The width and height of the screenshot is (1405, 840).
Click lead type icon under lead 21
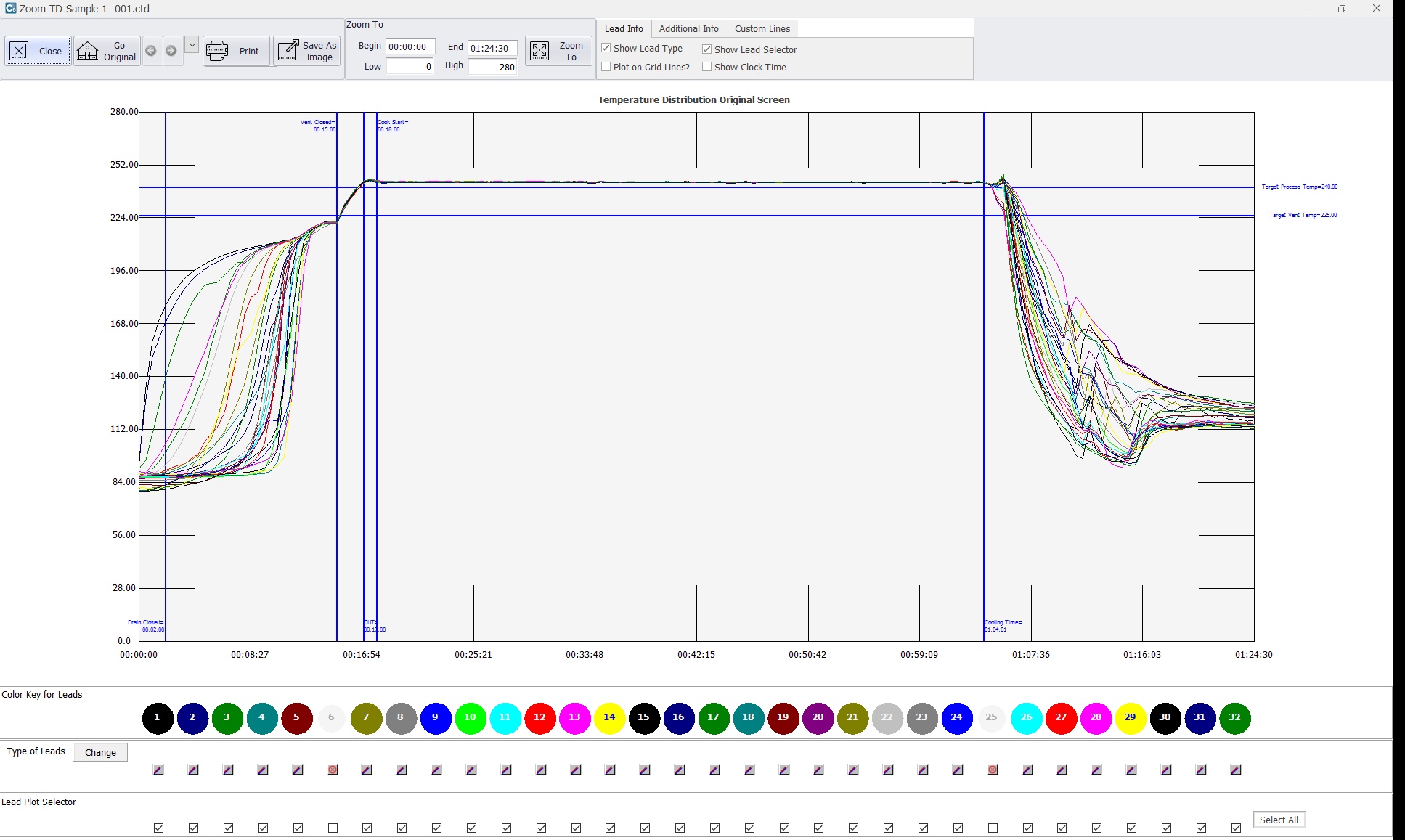(853, 770)
